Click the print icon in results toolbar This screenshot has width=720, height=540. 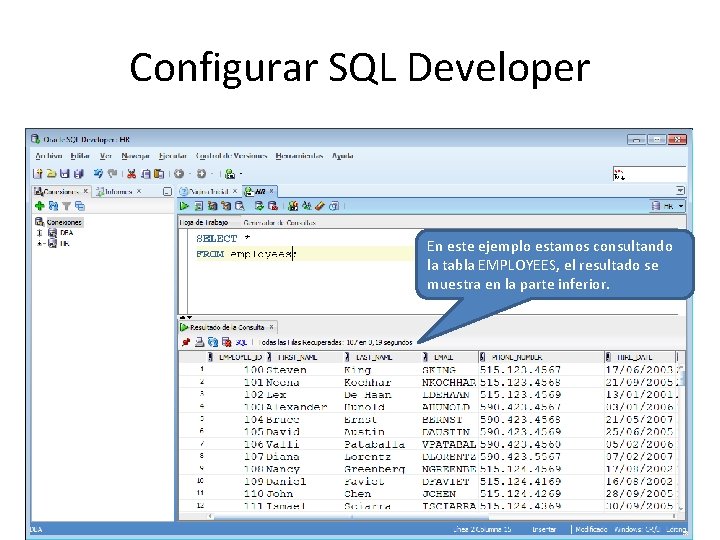click(199, 342)
